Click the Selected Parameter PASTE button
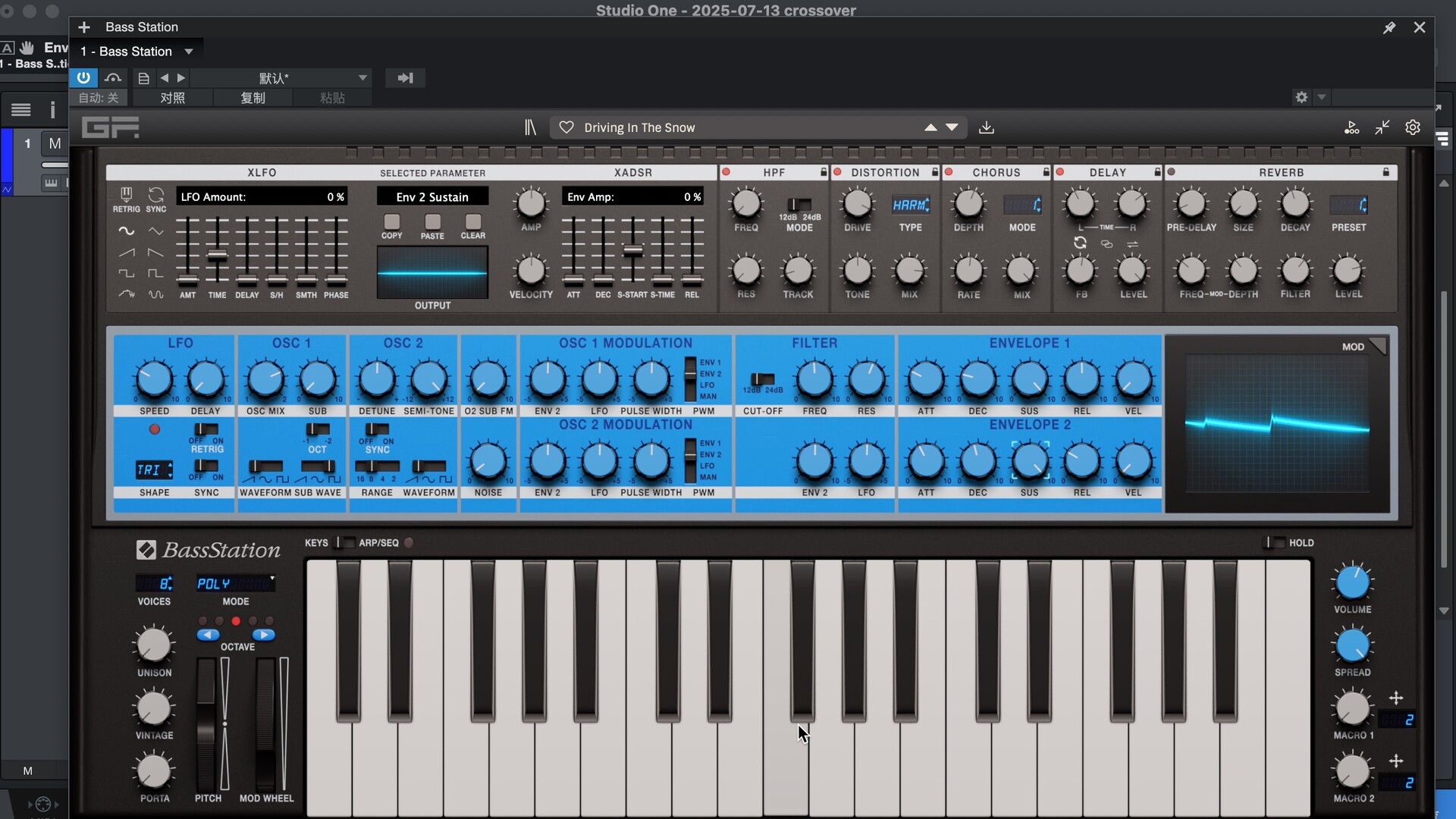Screen dimensions: 1456x819 coord(432,221)
